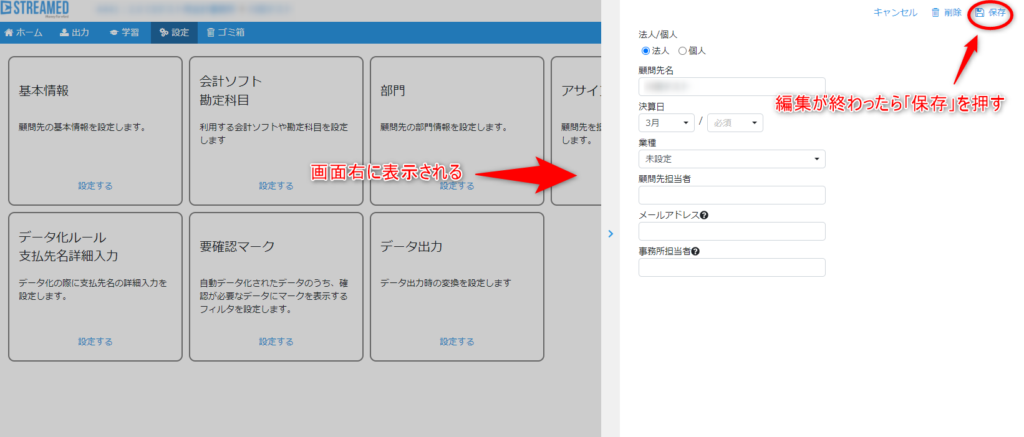Click help icon next to メールアドレス
Image resolution: width=1024 pixels, height=437 pixels.
[x=705, y=214]
